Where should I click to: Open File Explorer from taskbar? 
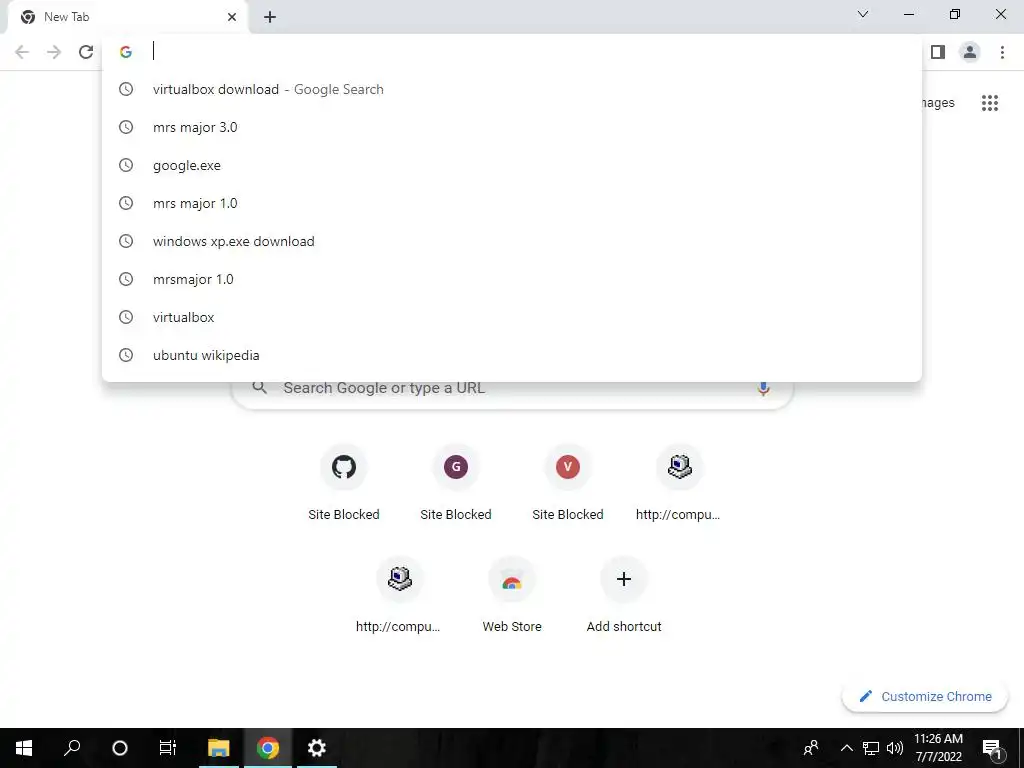coord(219,748)
